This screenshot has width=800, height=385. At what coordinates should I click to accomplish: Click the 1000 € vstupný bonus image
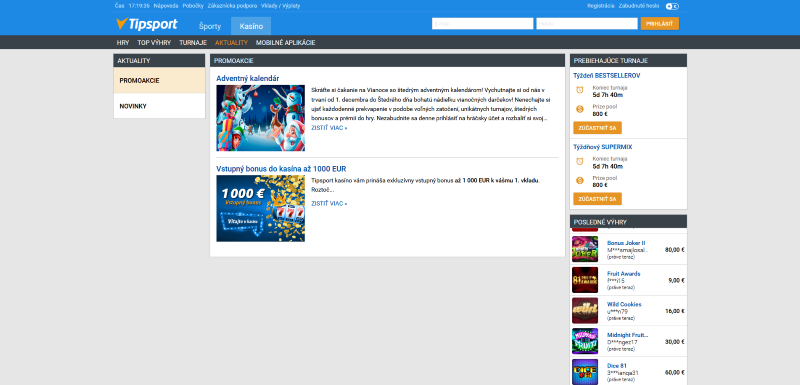(x=261, y=209)
